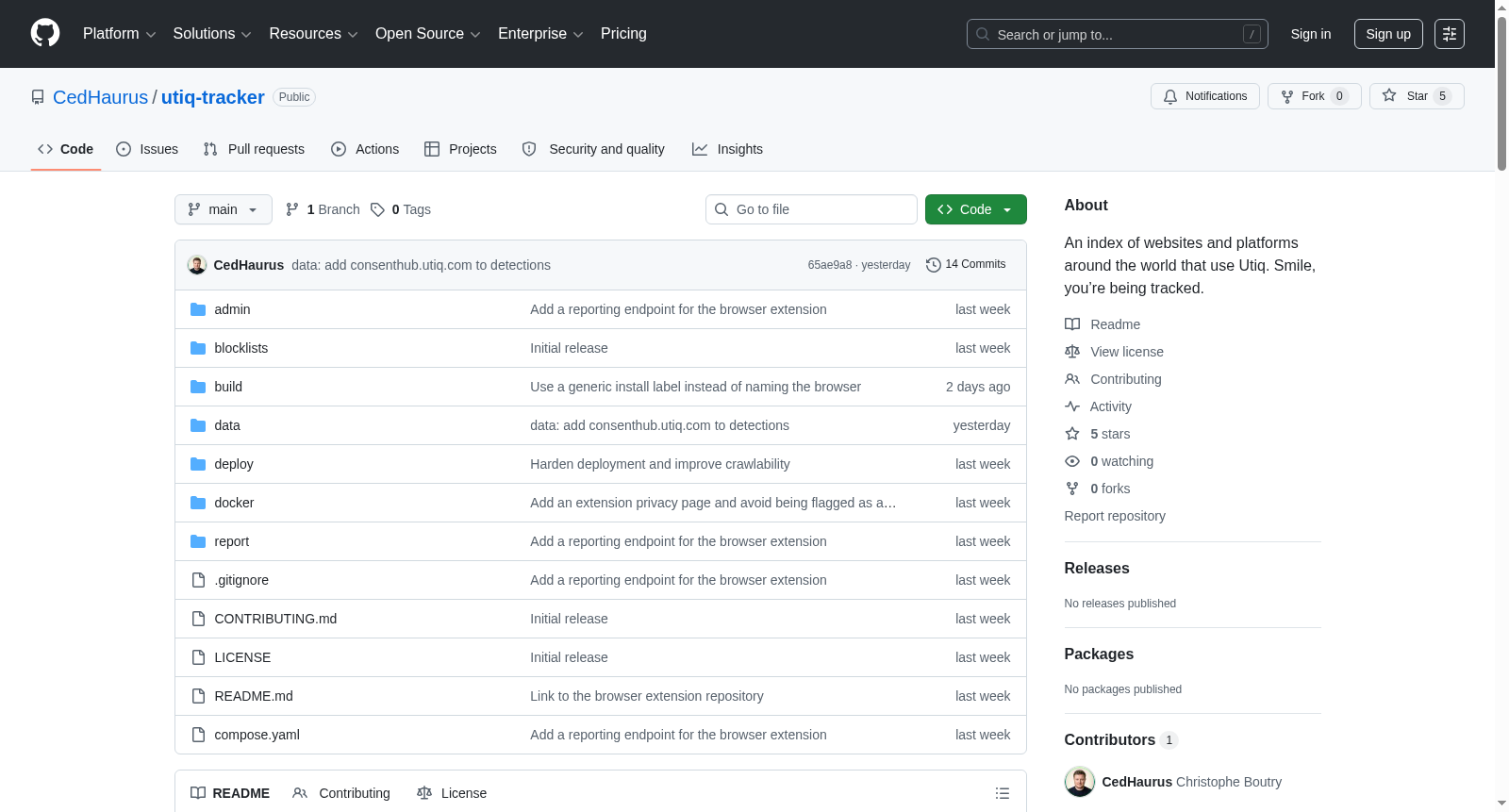Open the Insights tab
1509x812 pixels.
coord(727,149)
